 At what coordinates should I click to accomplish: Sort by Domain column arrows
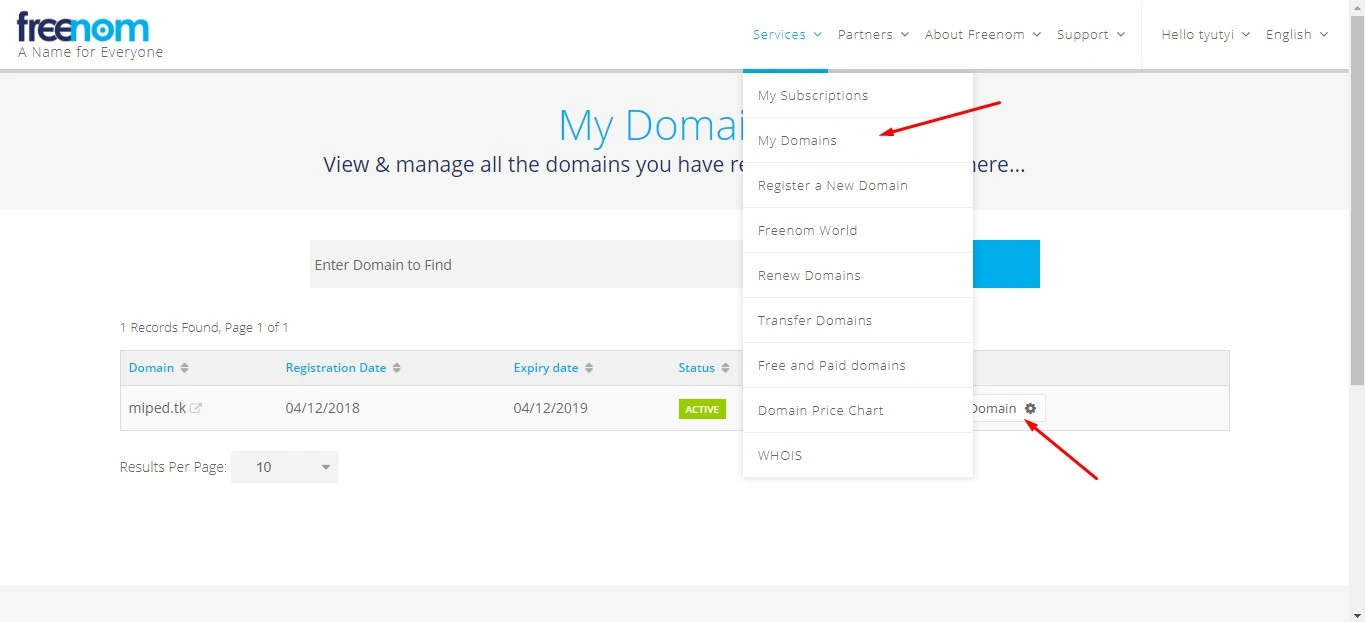(x=184, y=368)
